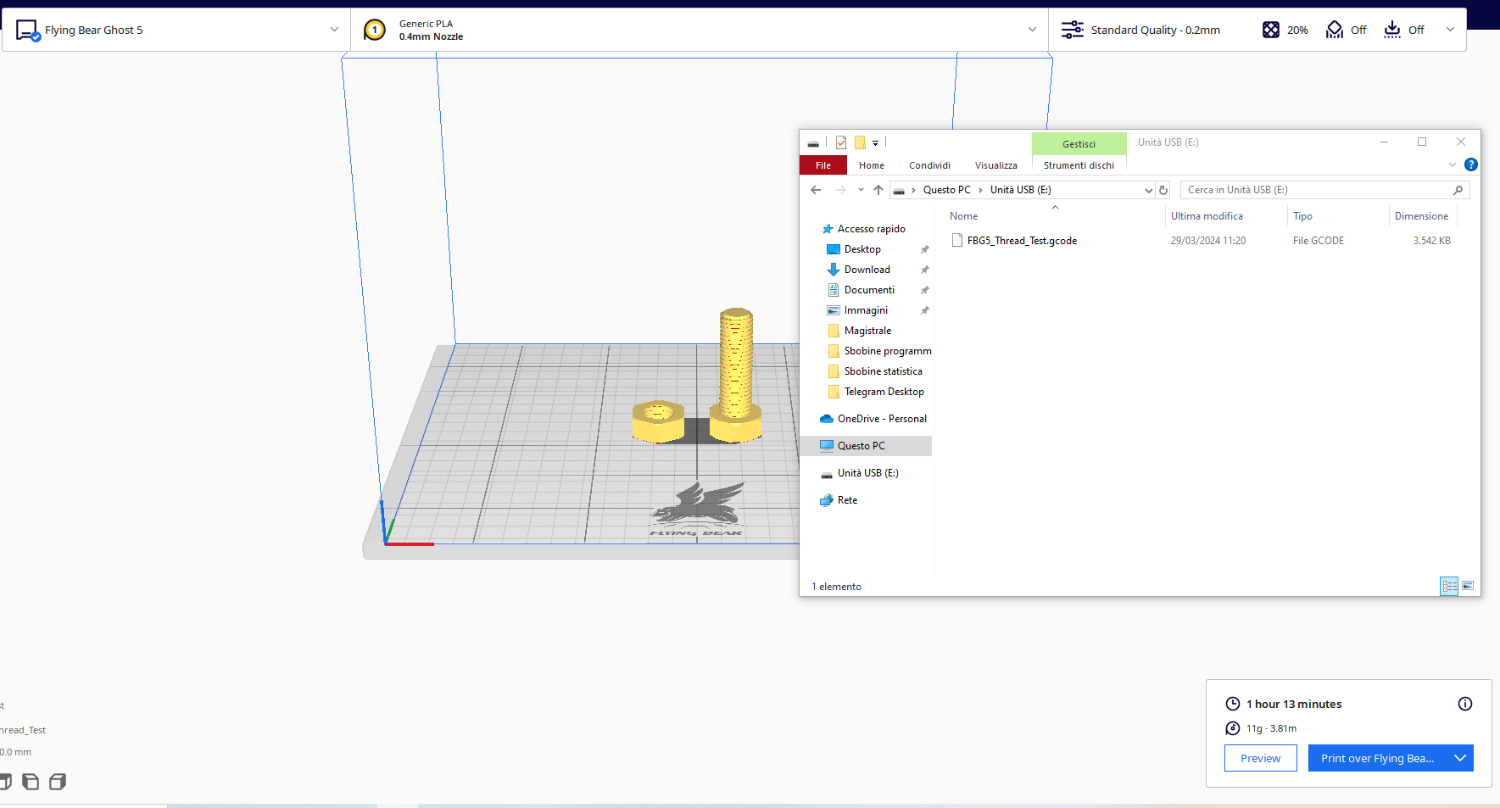Click the Preview button

(1260, 758)
